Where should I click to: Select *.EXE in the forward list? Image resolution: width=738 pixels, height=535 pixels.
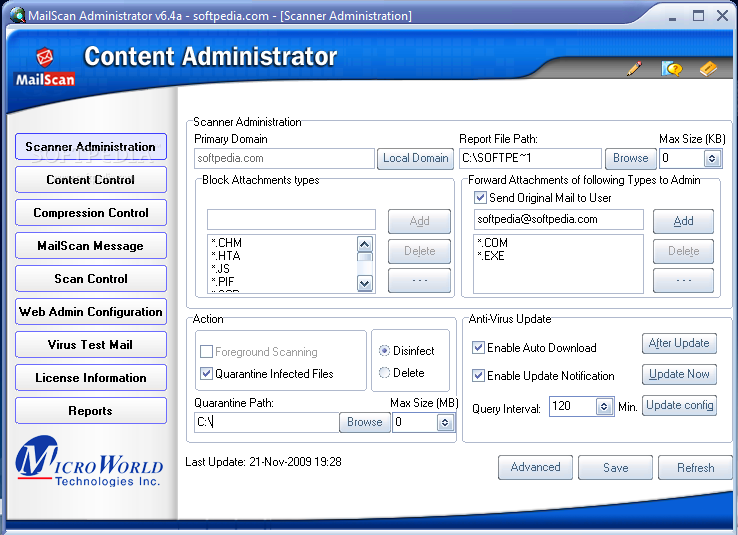[491, 256]
